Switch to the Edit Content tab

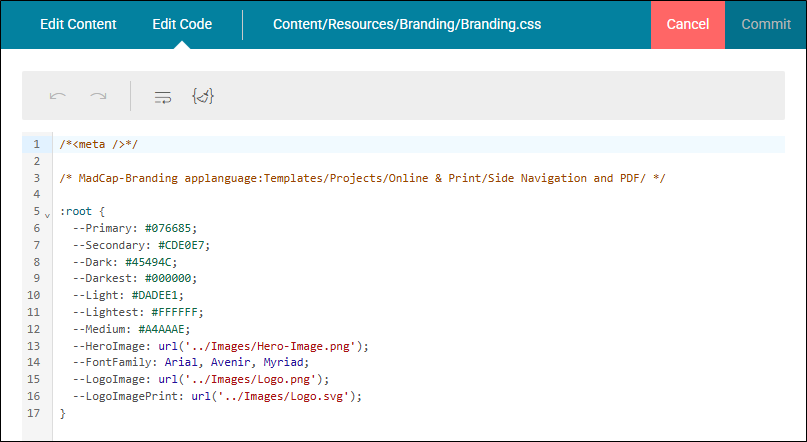click(x=78, y=24)
